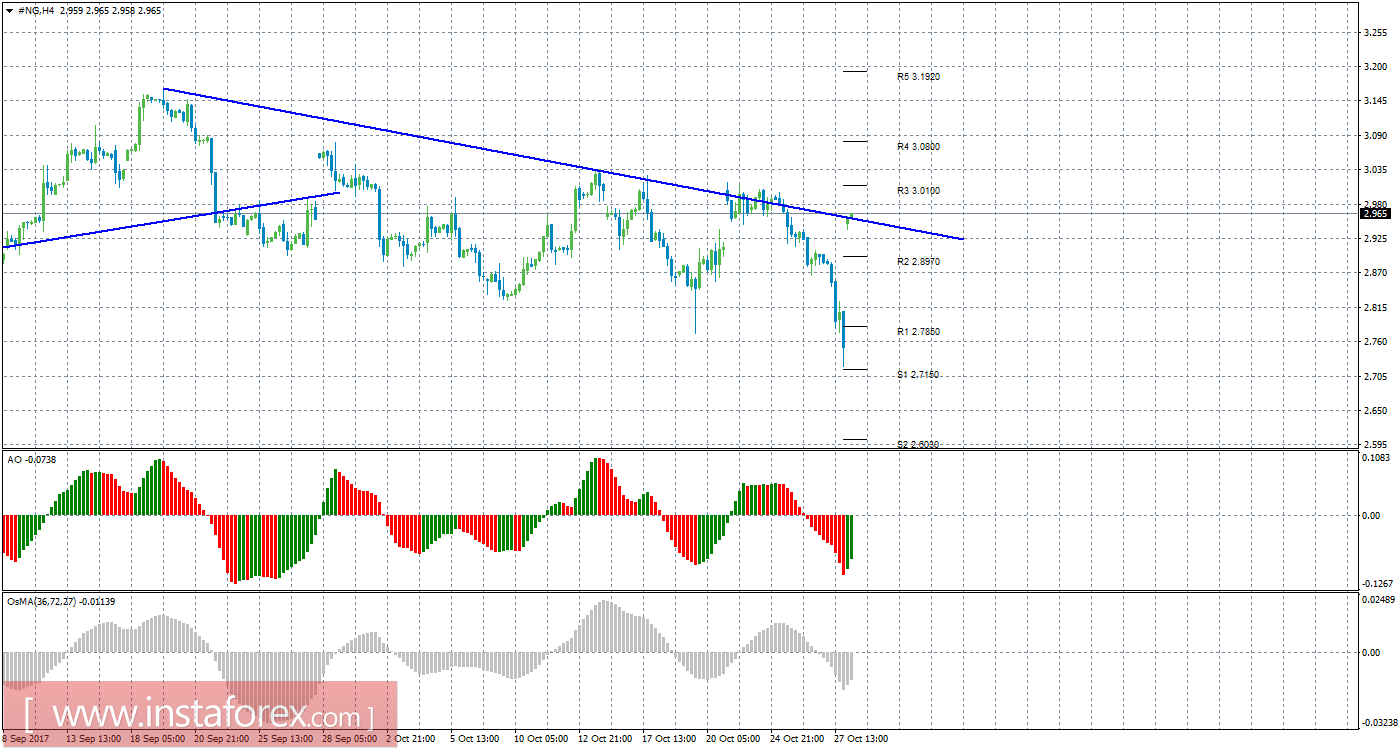Click the 24 Oct 21:00 time label
Viewport: 1398px width, 750px height.
tap(796, 739)
